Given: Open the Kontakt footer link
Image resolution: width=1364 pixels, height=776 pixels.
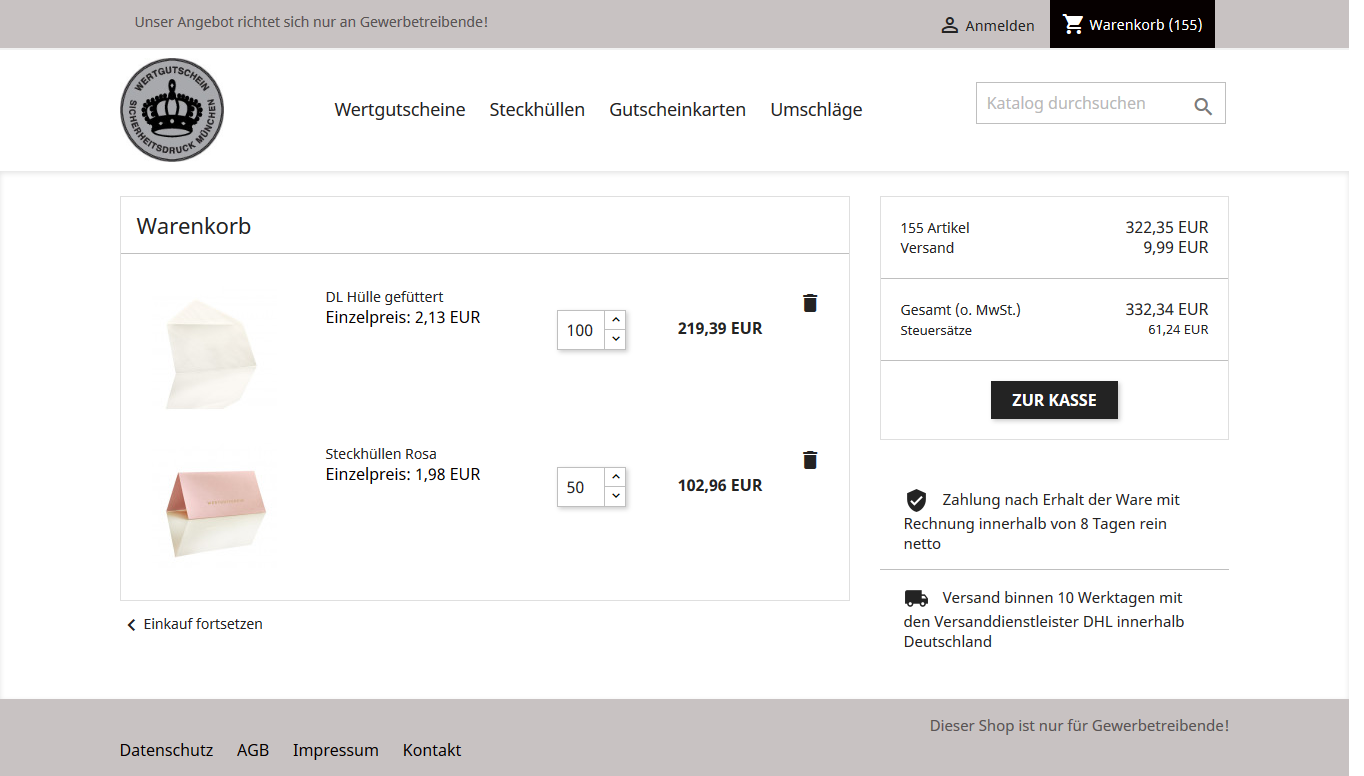Looking at the screenshot, I should click(x=432, y=750).
